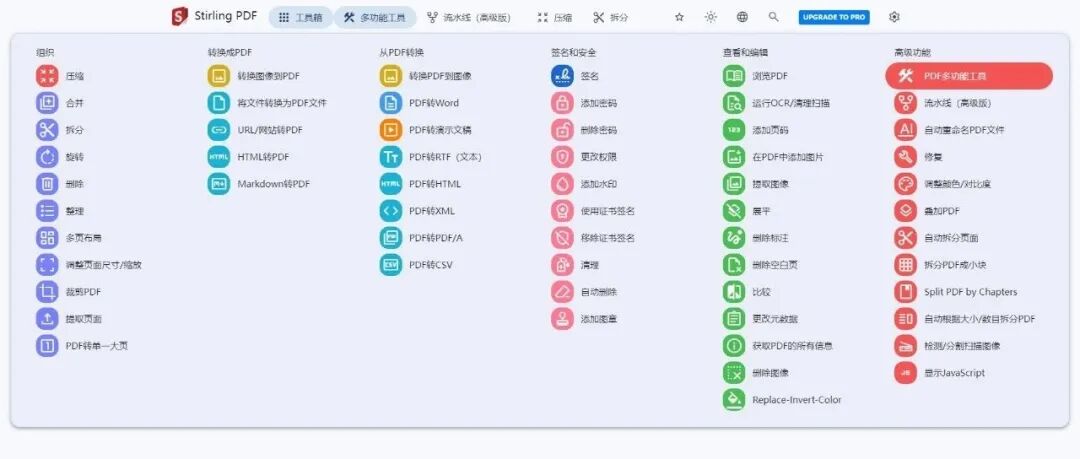Viewport: 1080px width, 459px height.
Task: Open 在PDF中添加图片 tool
Action: point(773,157)
